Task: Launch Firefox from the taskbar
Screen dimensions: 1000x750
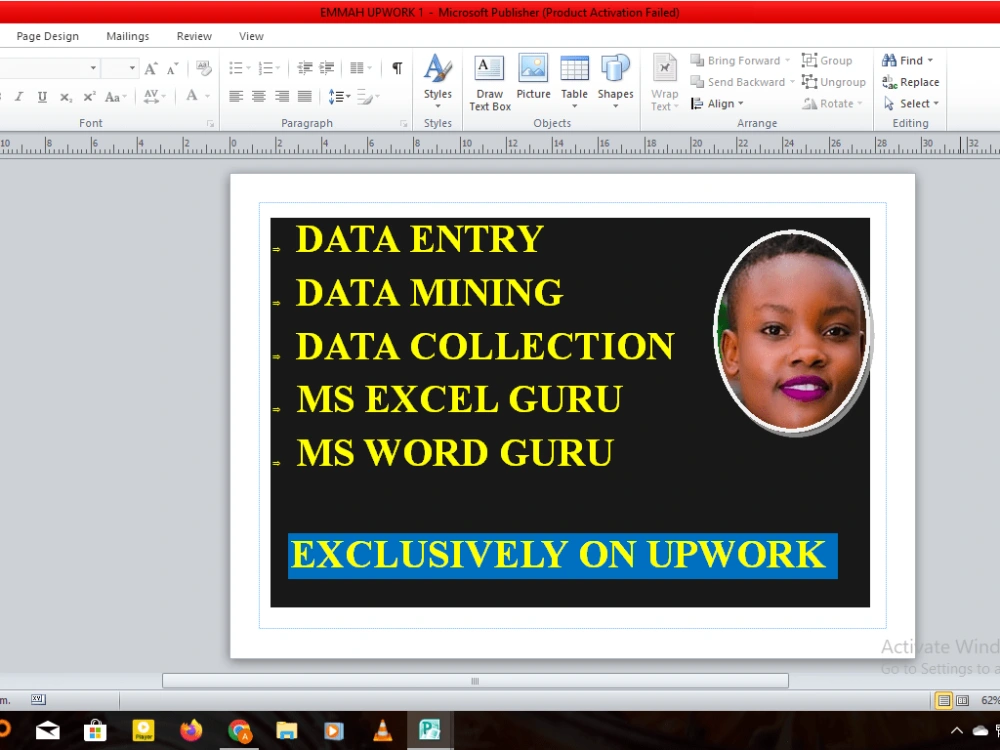Action: 191,730
